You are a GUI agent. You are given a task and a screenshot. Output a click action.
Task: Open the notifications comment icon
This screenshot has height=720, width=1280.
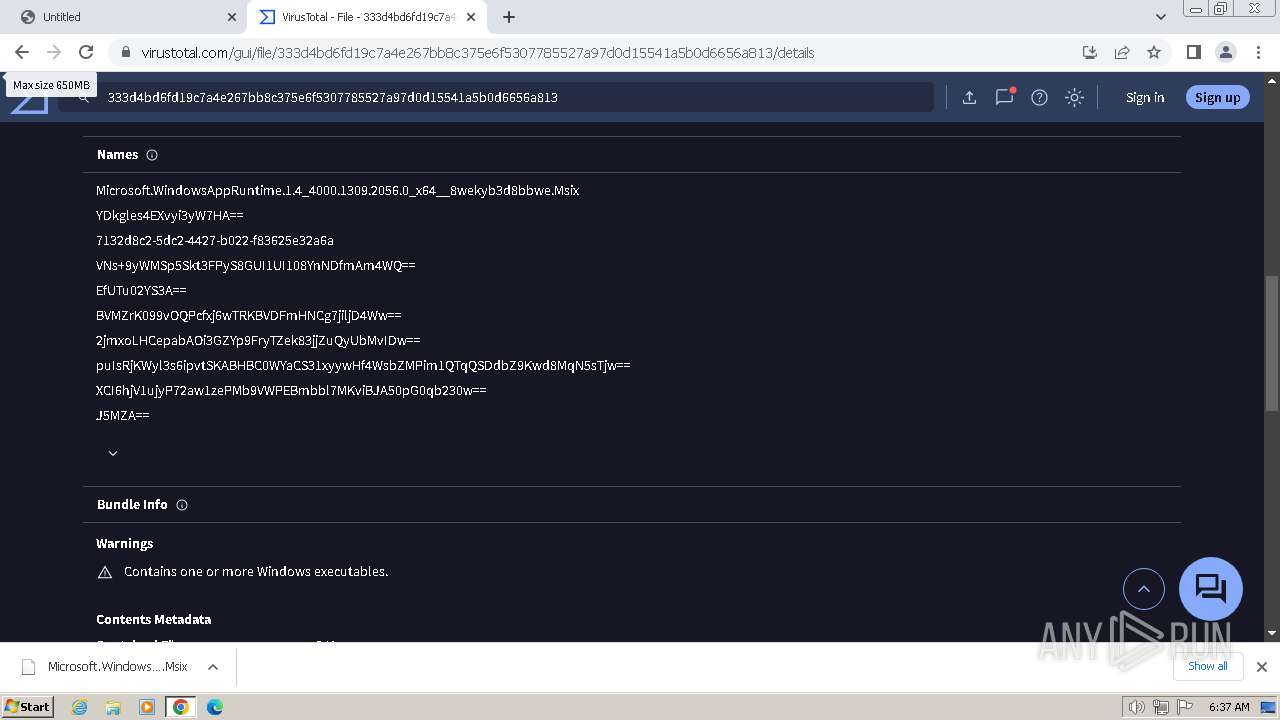click(x=1004, y=97)
